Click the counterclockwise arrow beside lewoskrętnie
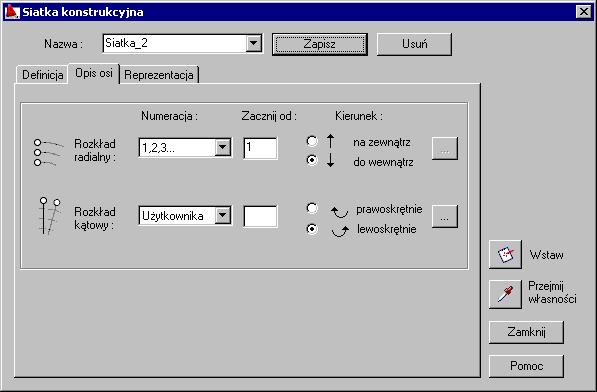This screenshot has width=597, height=392. [x=340, y=231]
